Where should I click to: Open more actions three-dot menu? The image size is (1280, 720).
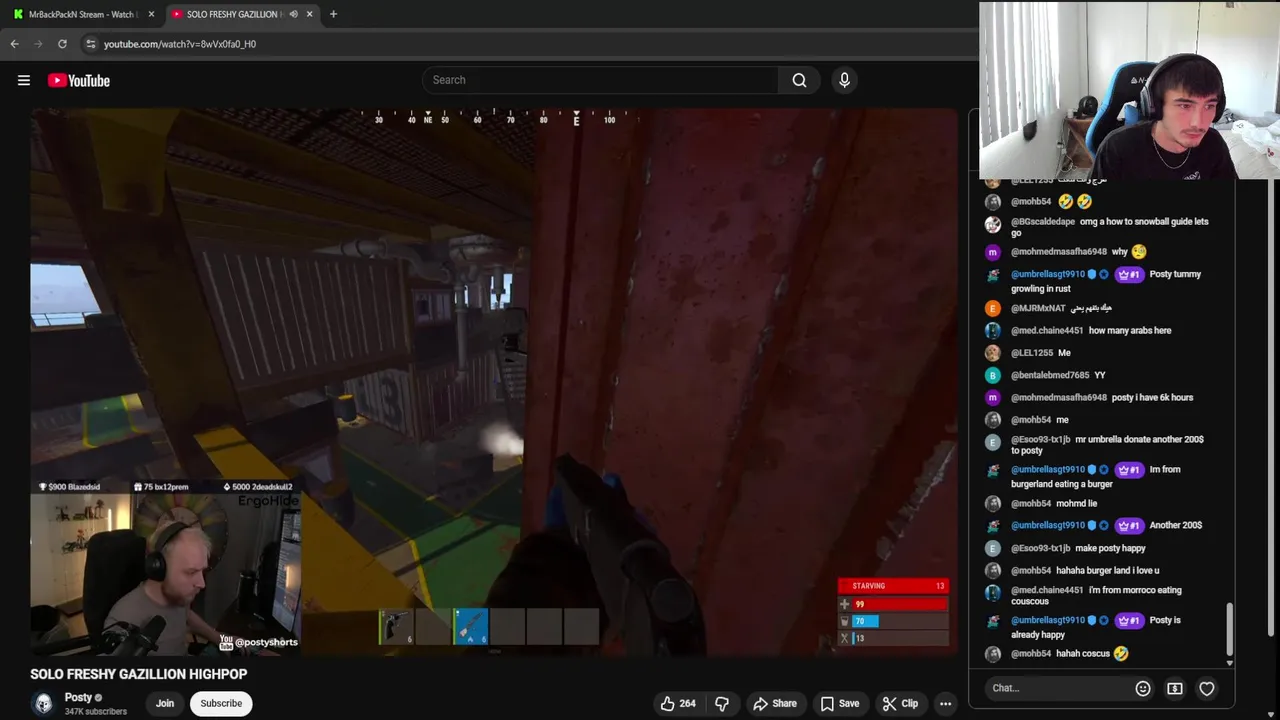[x=945, y=703]
